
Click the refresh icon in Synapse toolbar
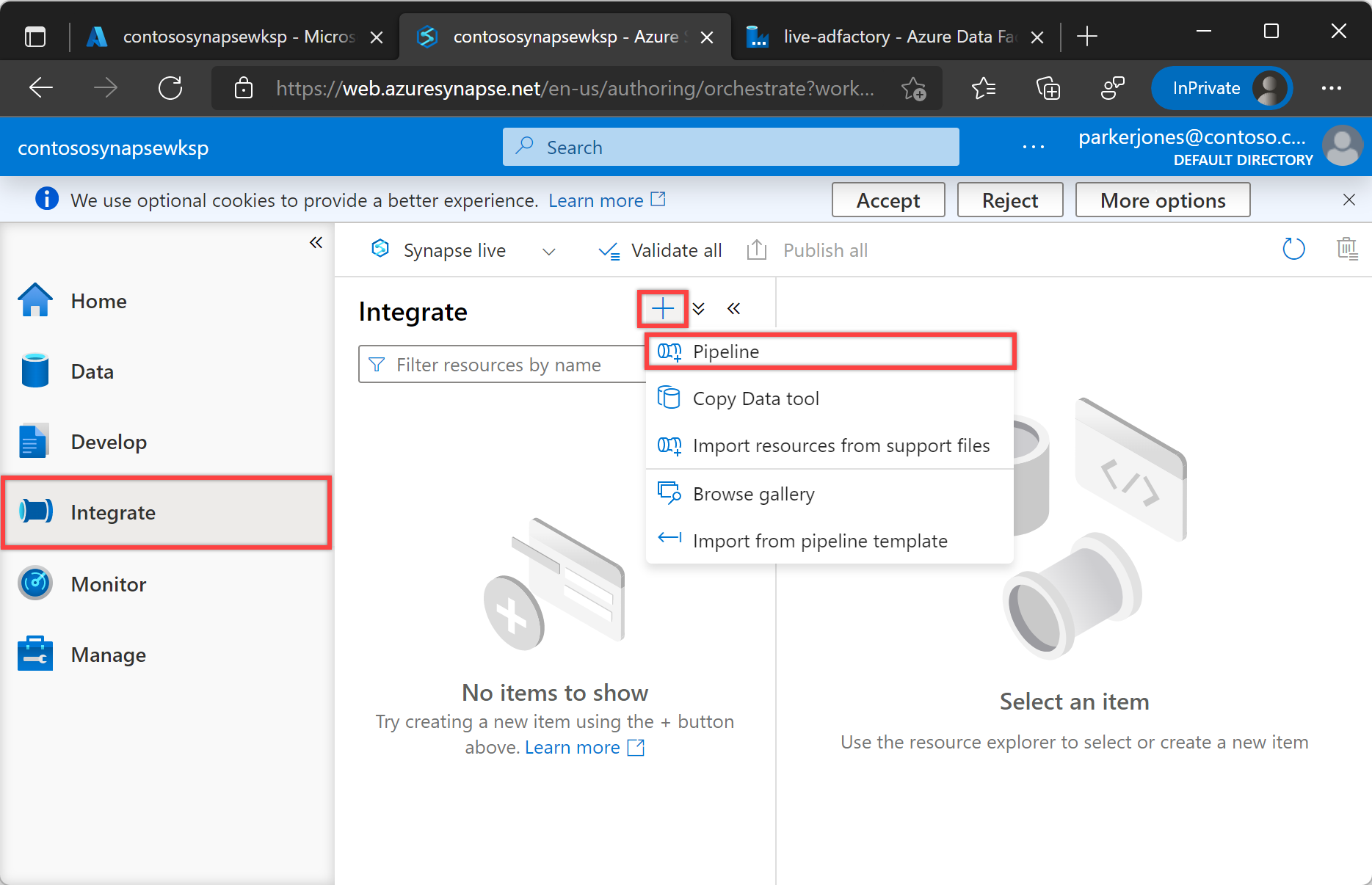(x=1293, y=250)
